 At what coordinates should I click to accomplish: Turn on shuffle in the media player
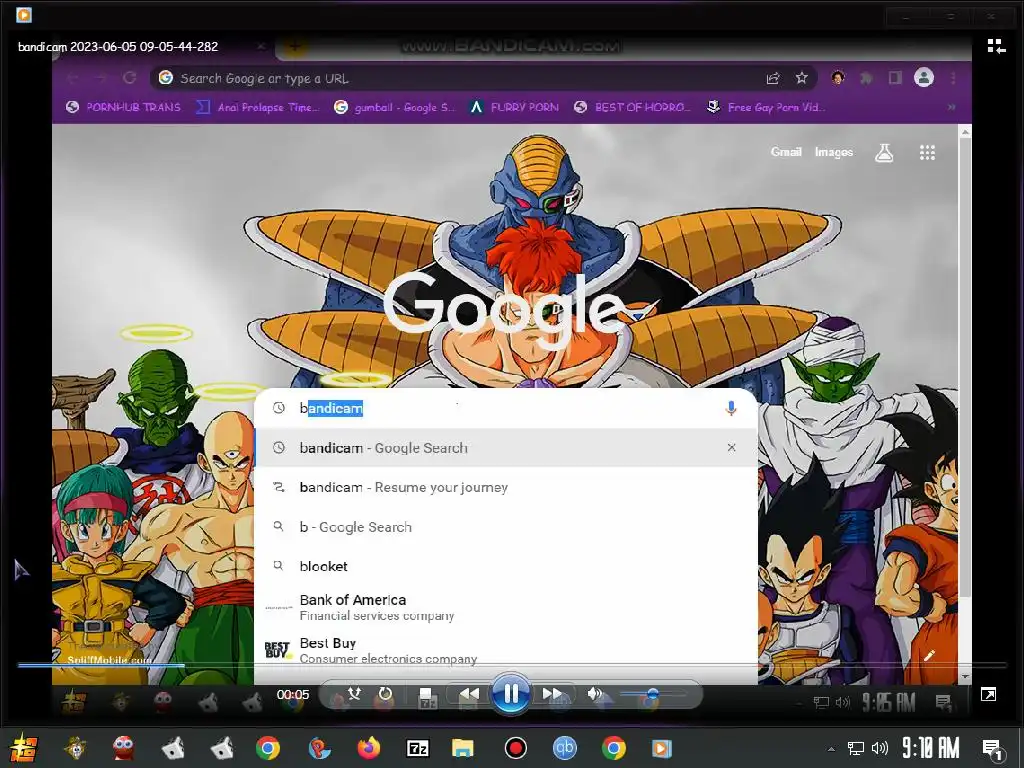(355, 693)
